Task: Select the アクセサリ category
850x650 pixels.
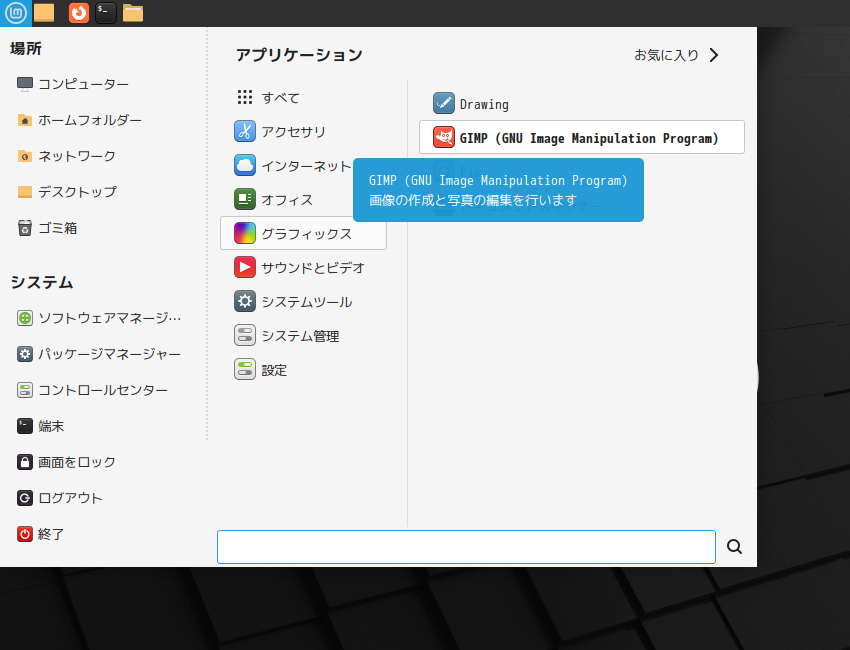Action: point(304,131)
